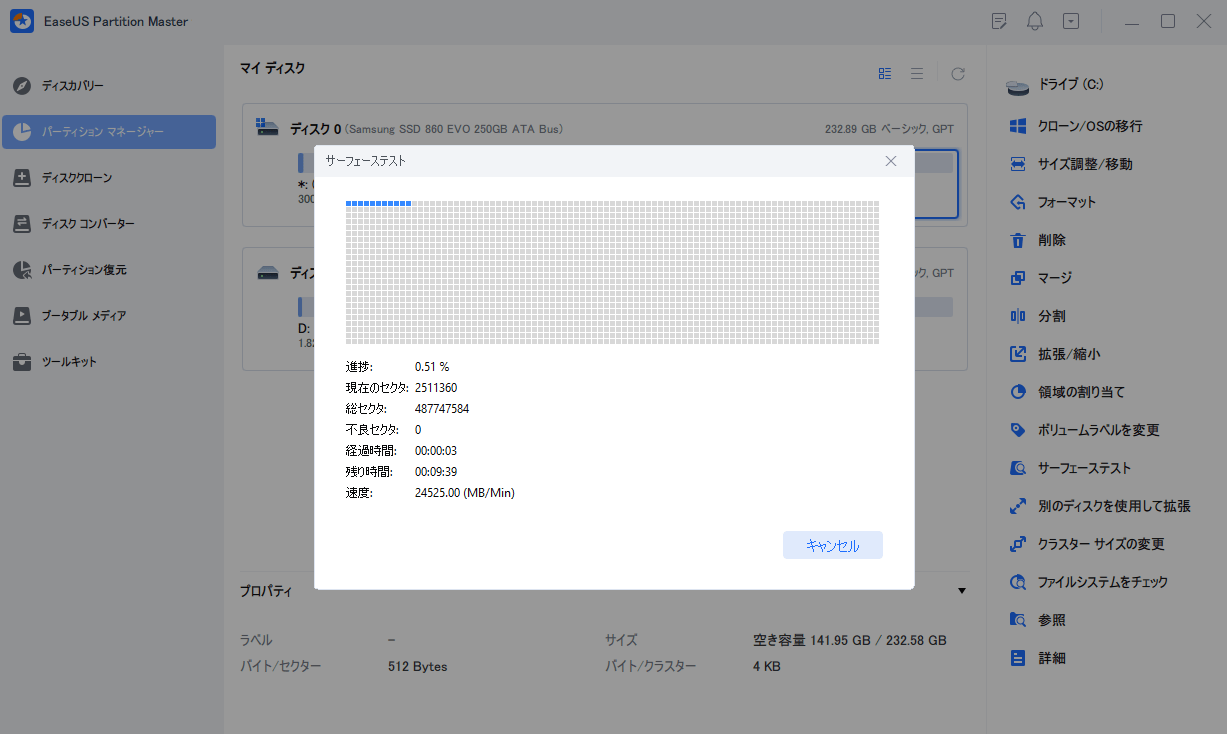The height and width of the screenshot is (734, 1227).
Task: Select ディスク 0 Samsung SSD header
Action: coord(426,129)
